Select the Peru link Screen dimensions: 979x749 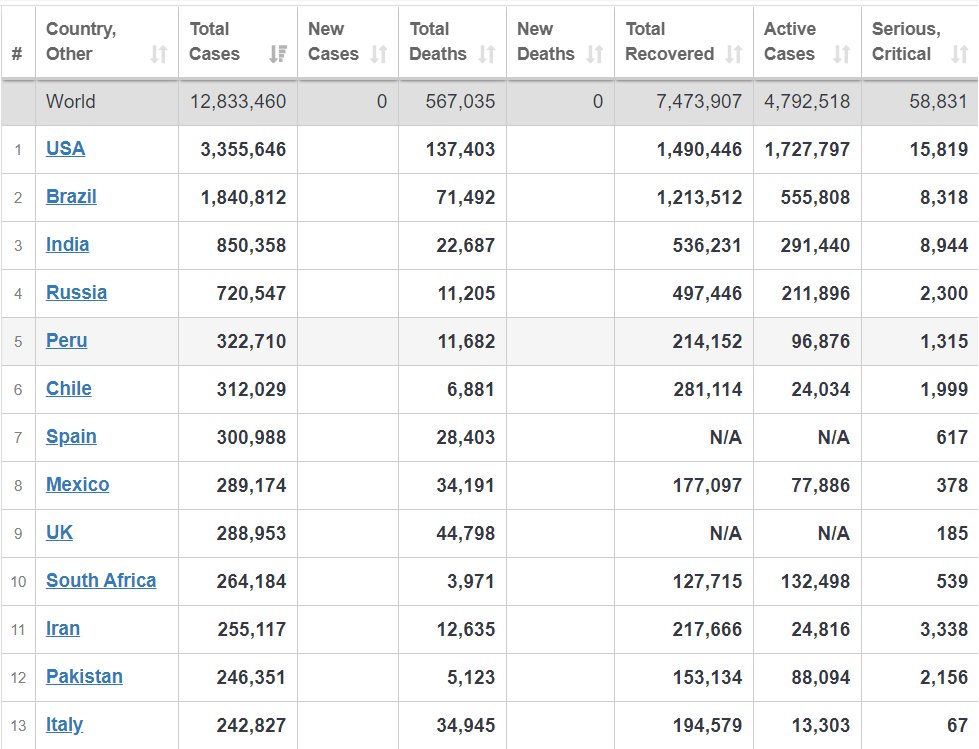pyautogui.click(x=66, y=341)
